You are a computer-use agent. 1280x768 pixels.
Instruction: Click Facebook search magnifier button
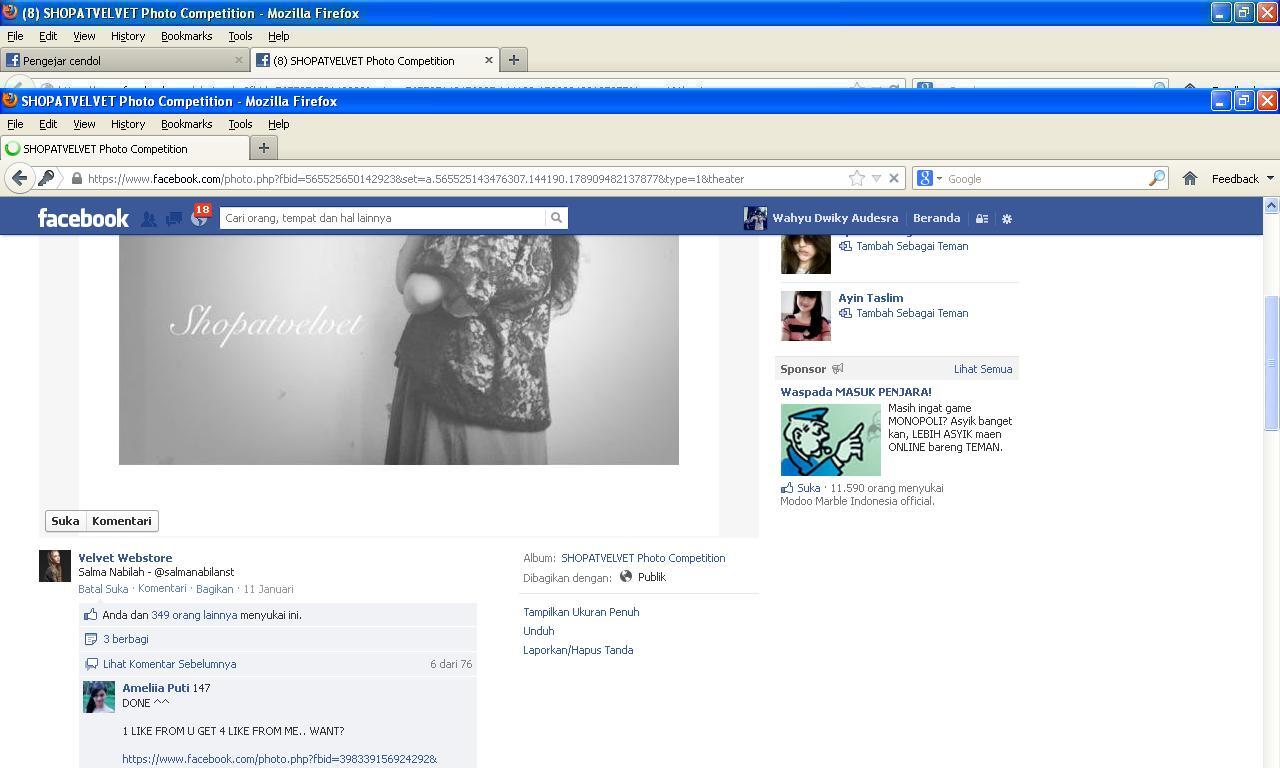(x=556, y=217)
